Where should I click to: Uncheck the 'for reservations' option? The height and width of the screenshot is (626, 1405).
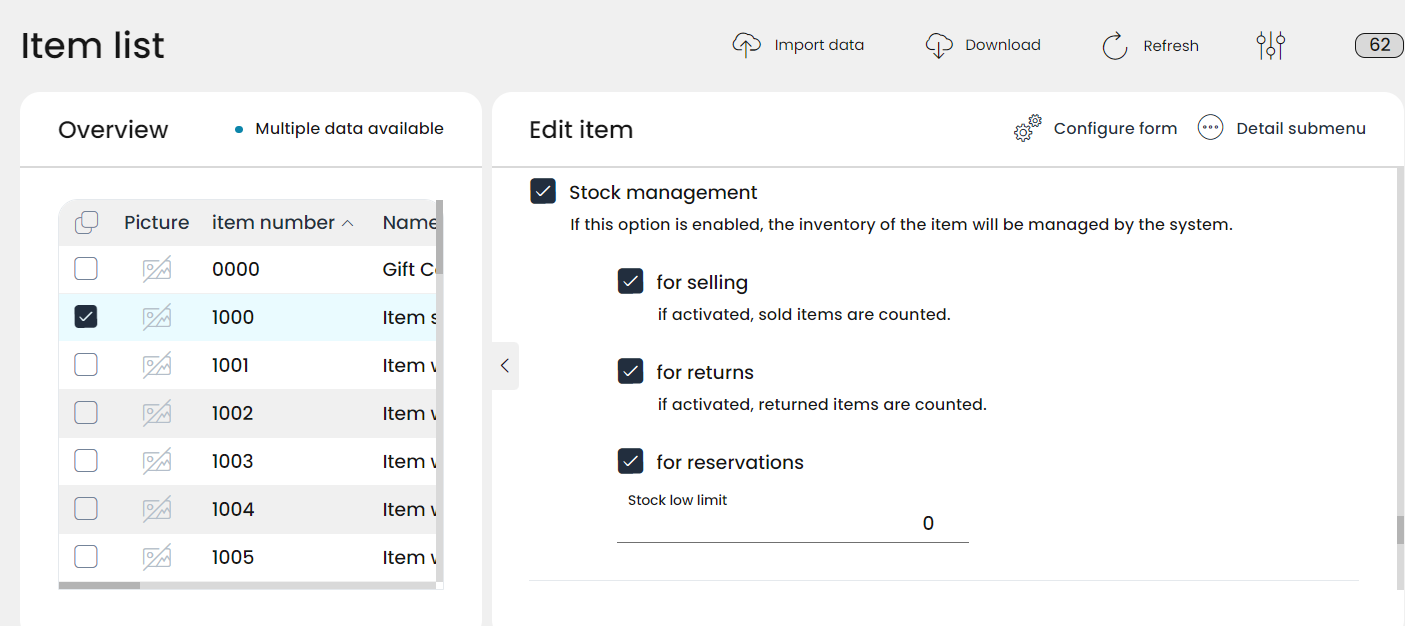tap(630, 462)
